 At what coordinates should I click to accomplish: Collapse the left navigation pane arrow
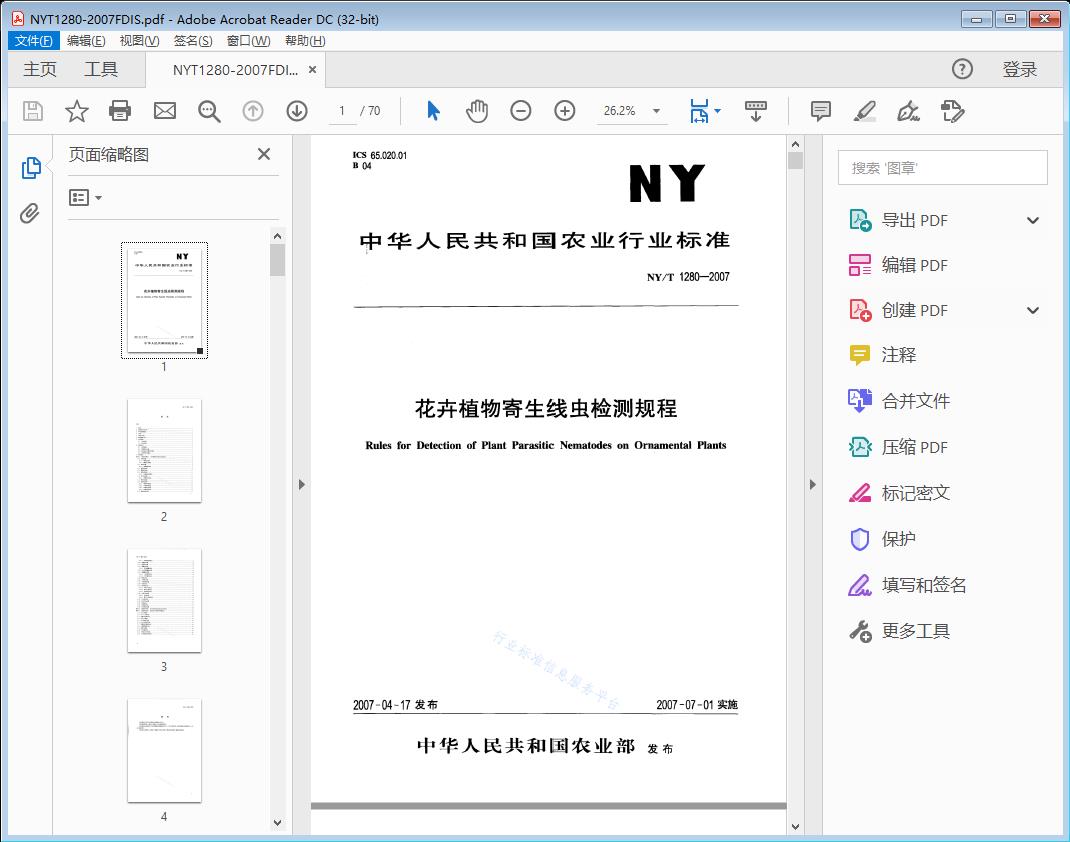pos(301,485)
